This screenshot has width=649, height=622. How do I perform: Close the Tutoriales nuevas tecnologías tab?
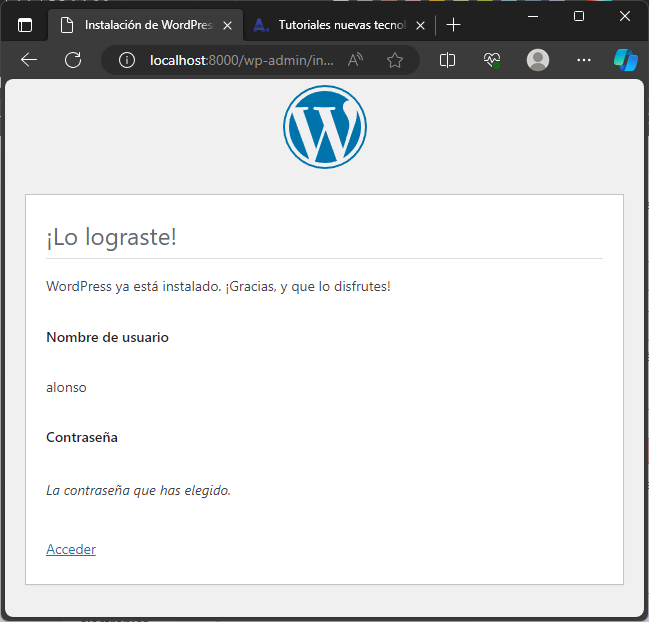coord(421,26)
